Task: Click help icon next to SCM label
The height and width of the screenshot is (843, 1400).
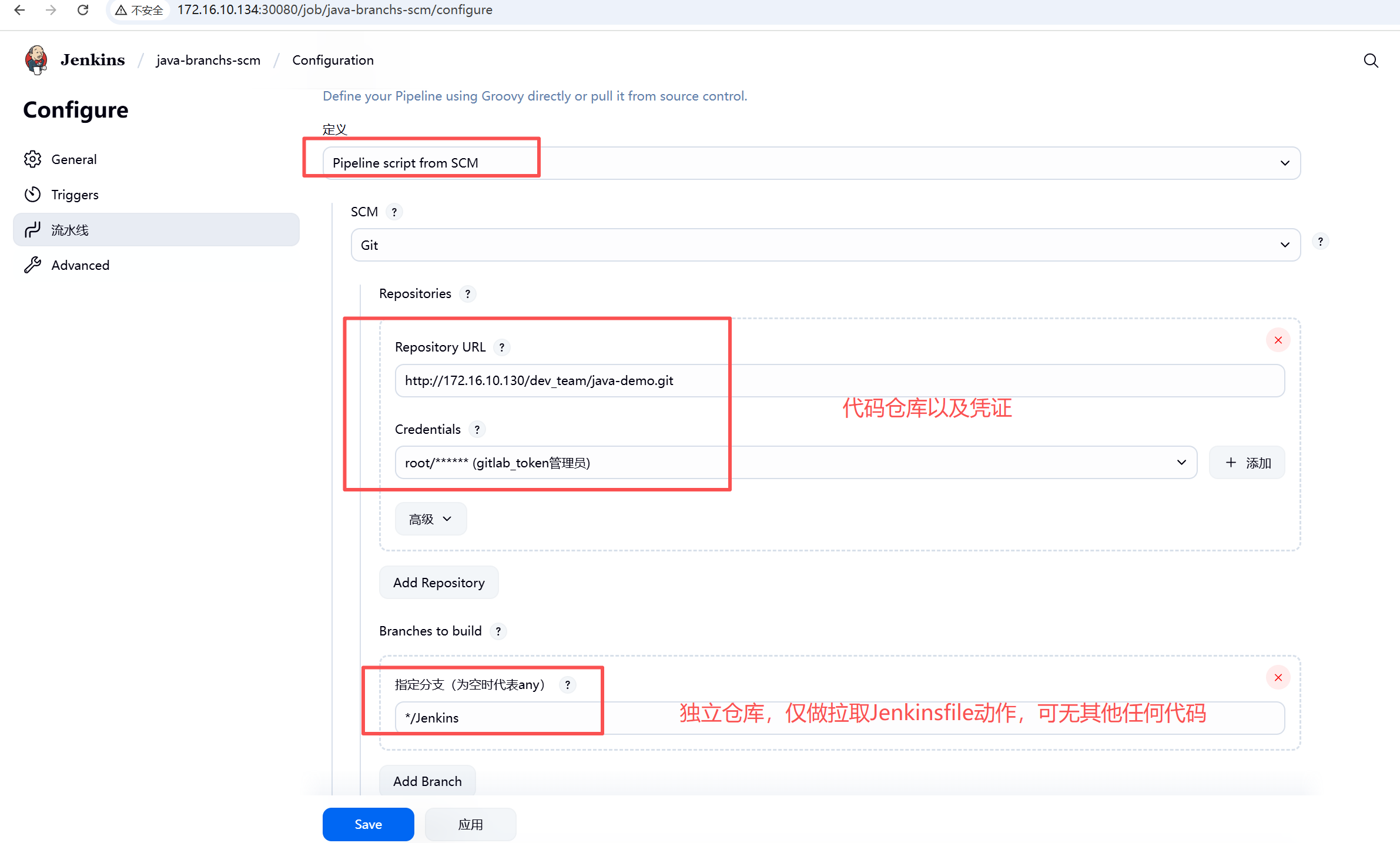Action: [394, 212]
